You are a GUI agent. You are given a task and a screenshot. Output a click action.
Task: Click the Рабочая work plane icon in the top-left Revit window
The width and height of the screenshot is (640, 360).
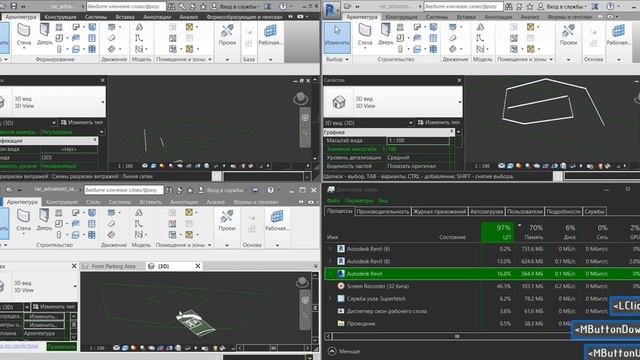[x=270, y=35]
